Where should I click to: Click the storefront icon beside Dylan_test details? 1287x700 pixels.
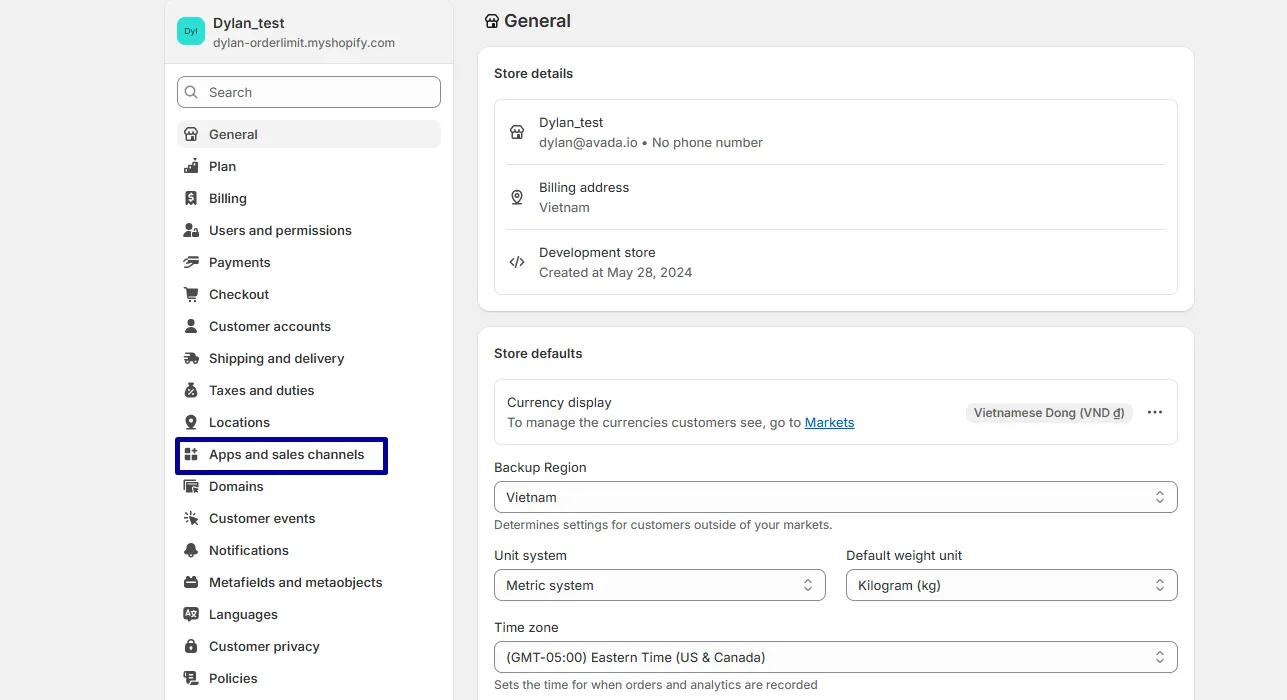click(x=517, y=132)
